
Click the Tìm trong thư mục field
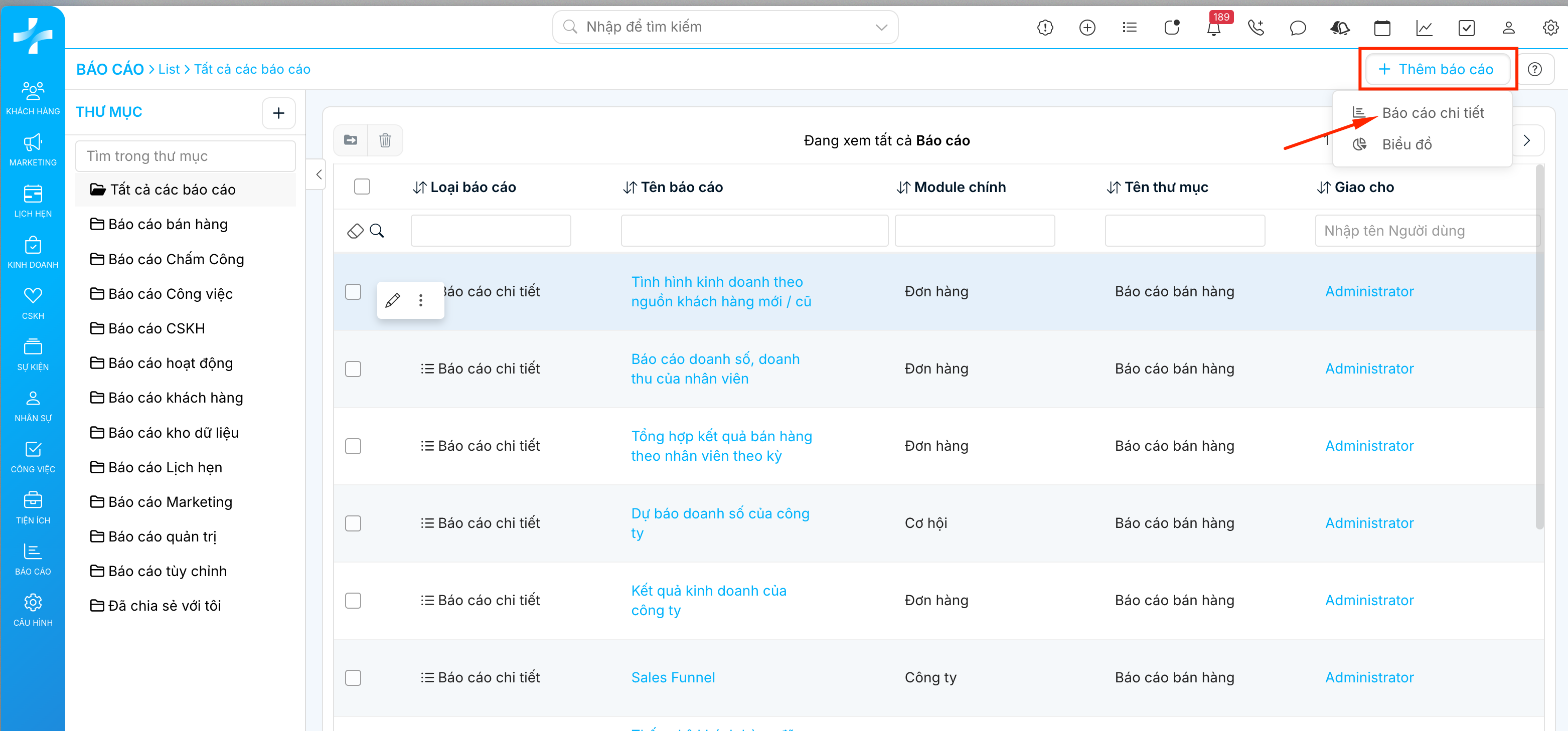coord(185,156)
